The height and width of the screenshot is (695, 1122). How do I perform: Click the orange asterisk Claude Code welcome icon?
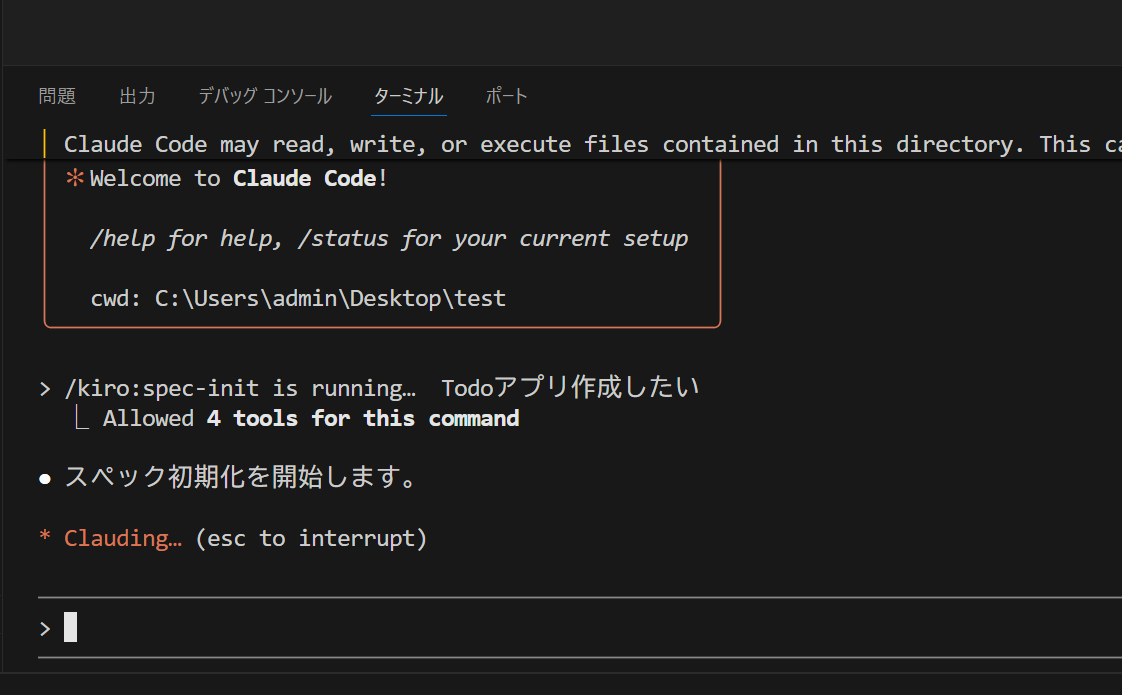(75, 177)
